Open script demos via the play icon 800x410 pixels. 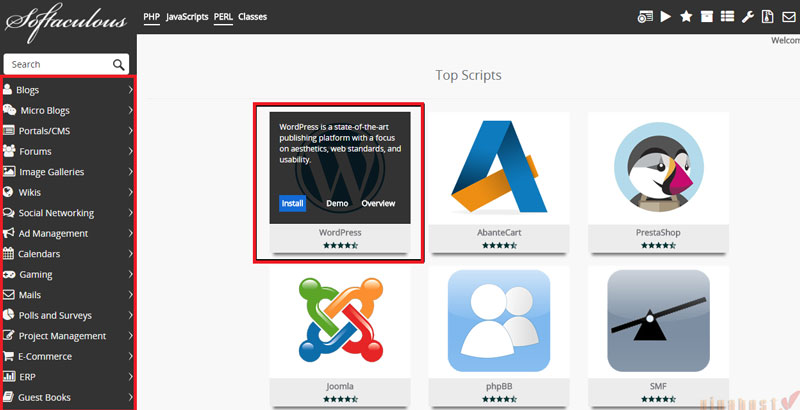point(665,17)
